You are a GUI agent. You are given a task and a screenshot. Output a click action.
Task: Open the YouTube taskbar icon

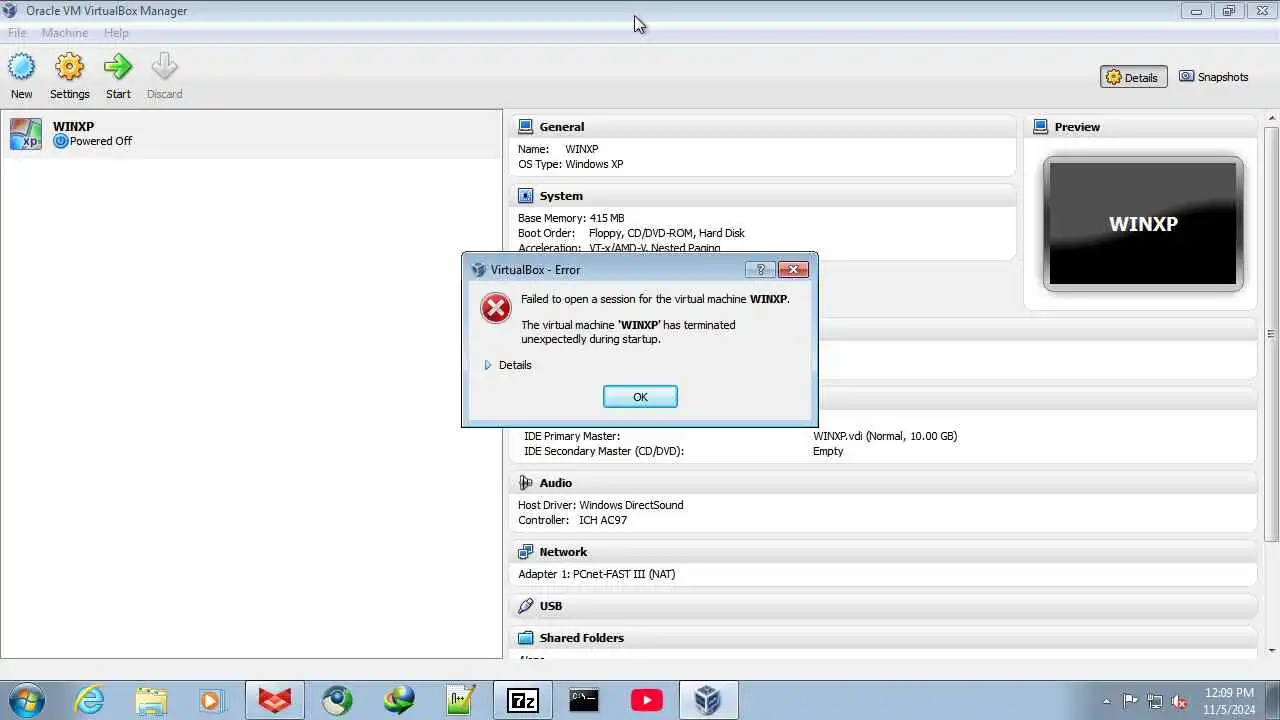point(646,700)
